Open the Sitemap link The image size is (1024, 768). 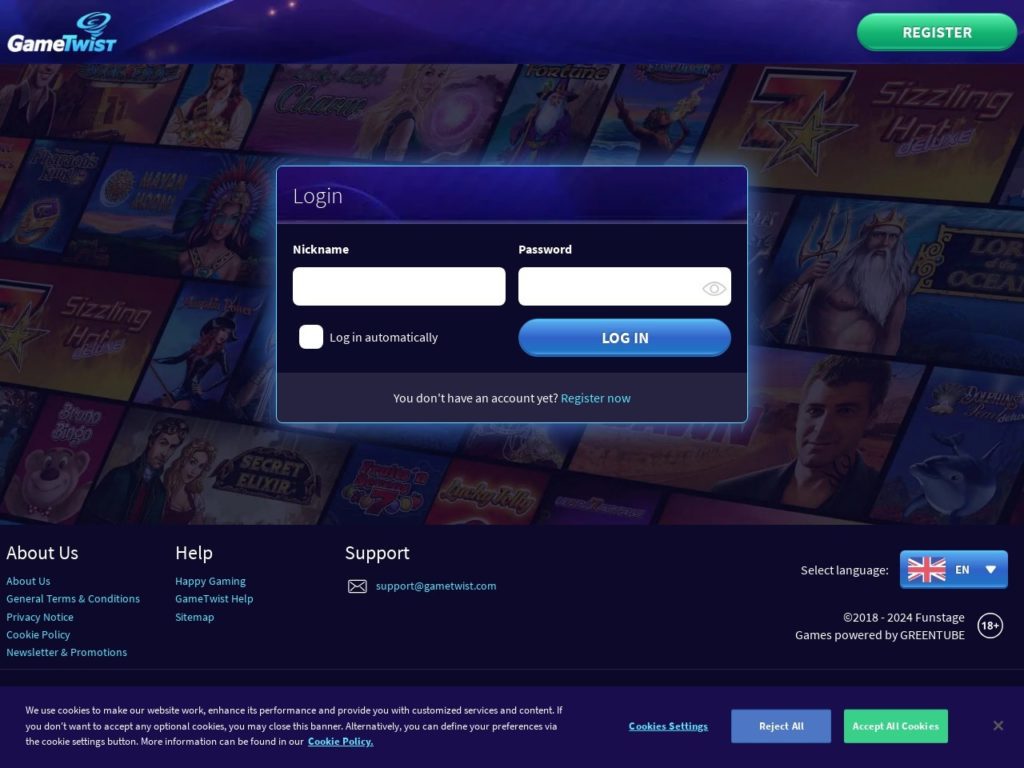point(195,617)
